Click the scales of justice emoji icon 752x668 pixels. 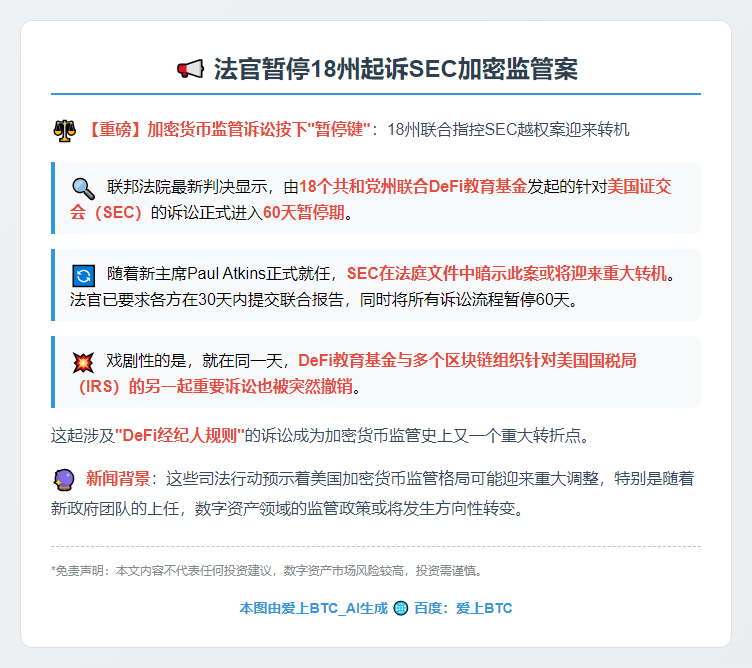point(64,130)
